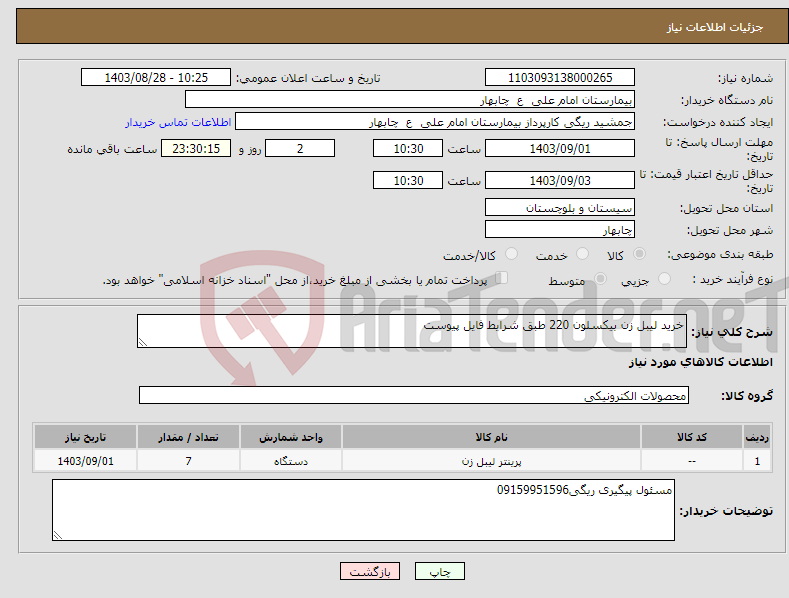The height and width of the screenshot is (598, 789).
Task: Select the کالا radio button
Action: 639,254
